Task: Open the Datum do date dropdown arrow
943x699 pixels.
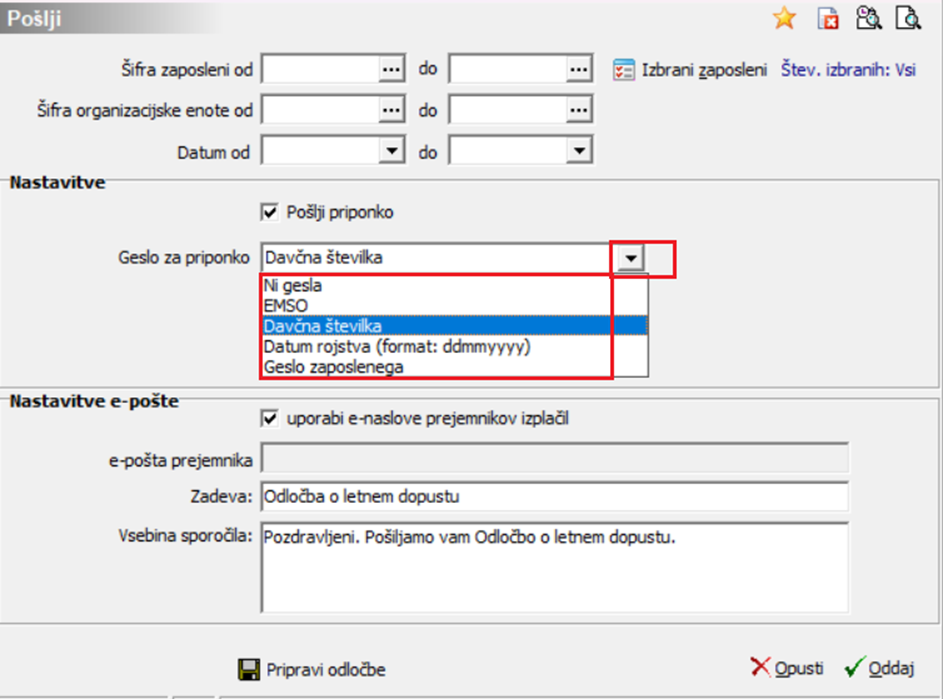Action: (579, 150)
